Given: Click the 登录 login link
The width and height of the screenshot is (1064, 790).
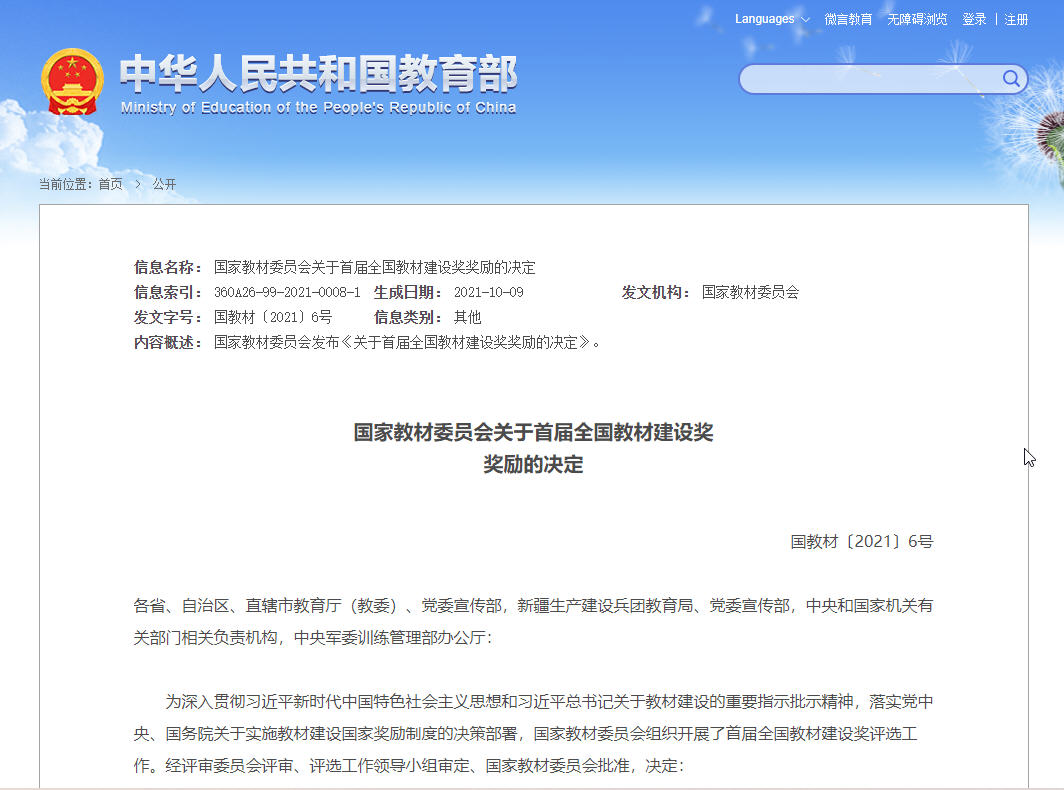Looking at the screenshot, I should click(x=974, y=19).
